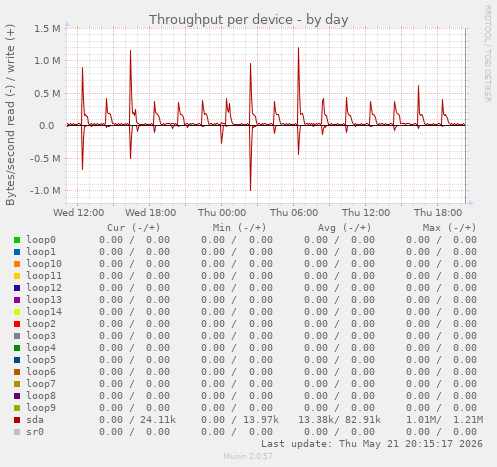Click the loop1 blue color swatch

pos(17,252)
